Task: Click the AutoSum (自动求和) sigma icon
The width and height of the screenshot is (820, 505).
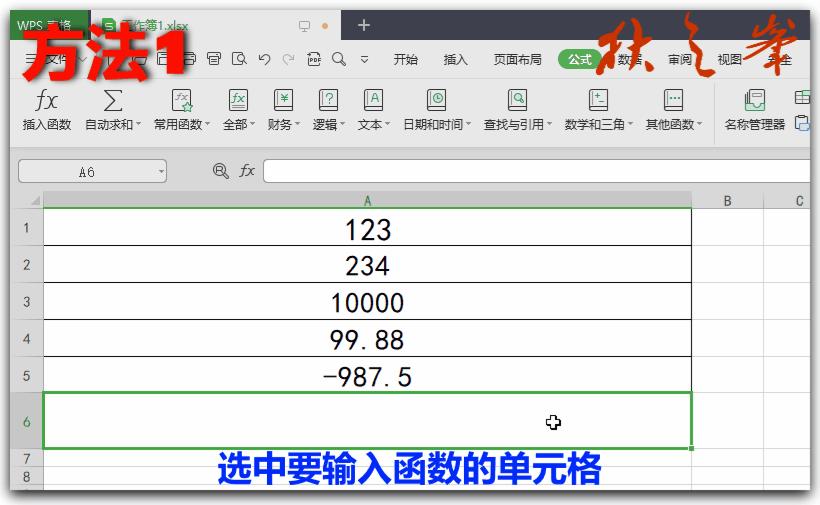Action: click(113, 100)
